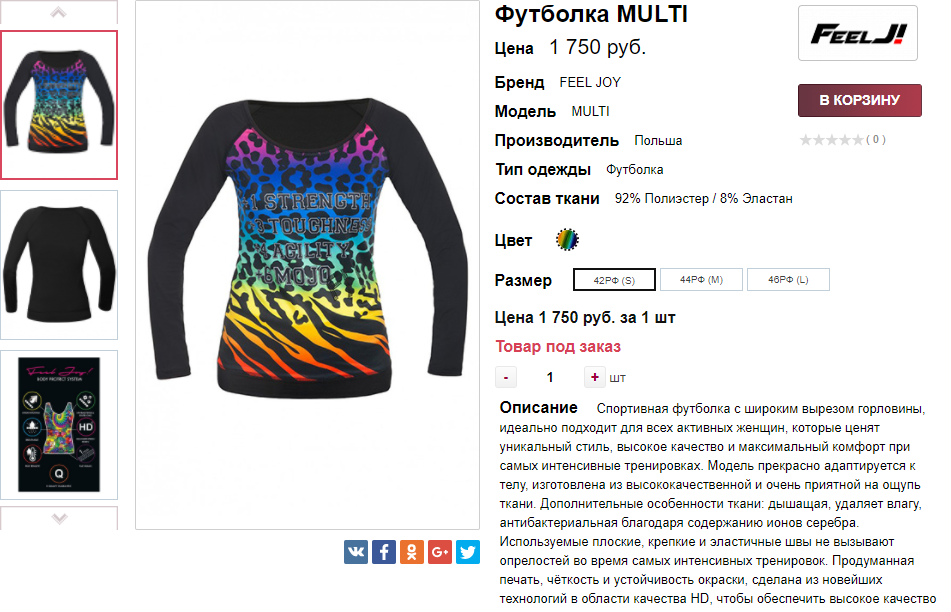The height and width of the screenshot is (612, 951).
Task: Select size 44РФ (M)
Action: point(701,280)
